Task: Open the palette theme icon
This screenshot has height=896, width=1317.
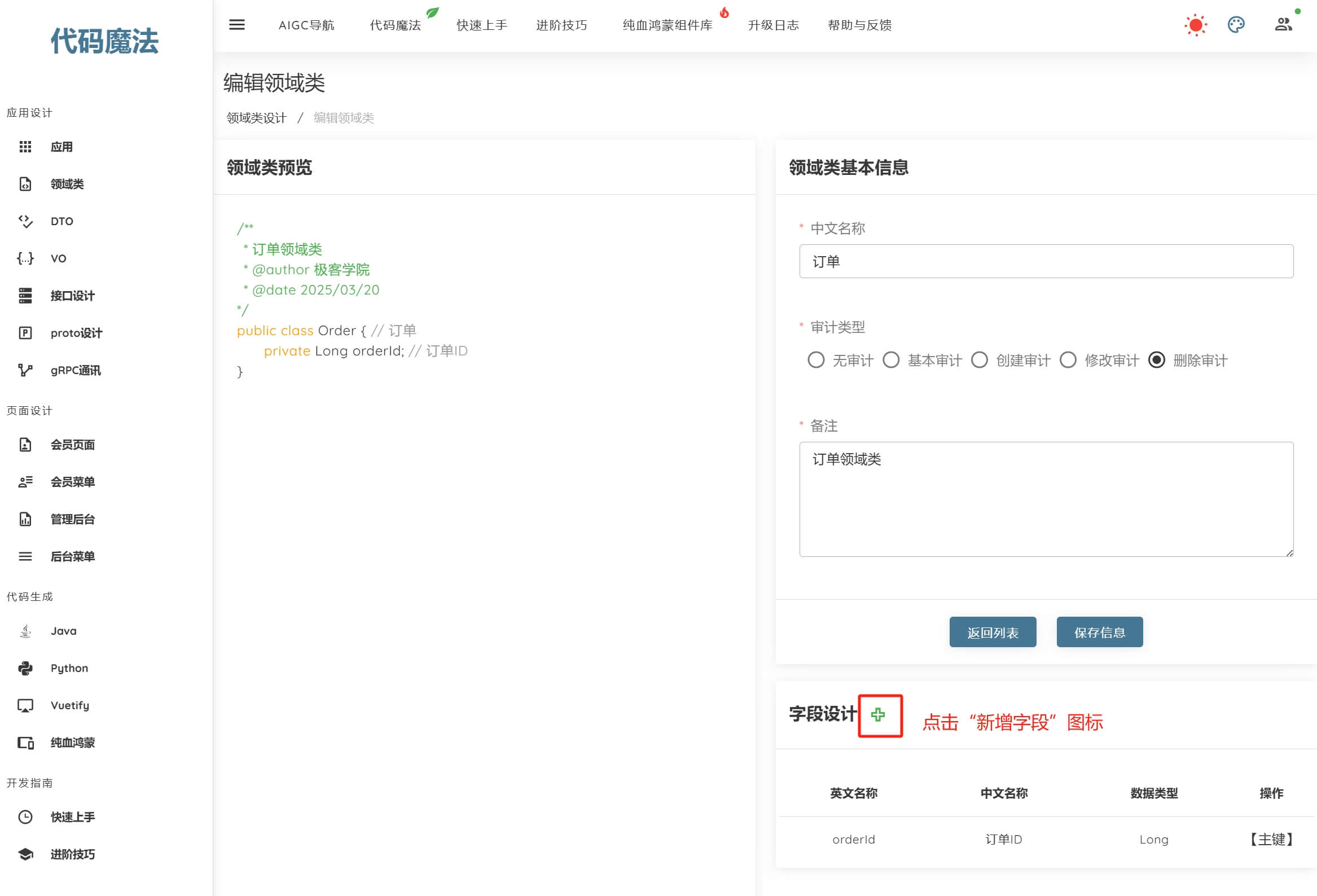Action: click(1235, 25)
